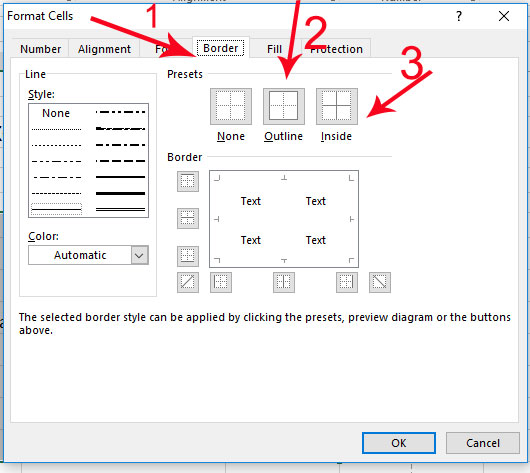The width and height of the screenshot is (530, 473).
Task: Toggle the inside vertical border button
Action: click(284, 282)
